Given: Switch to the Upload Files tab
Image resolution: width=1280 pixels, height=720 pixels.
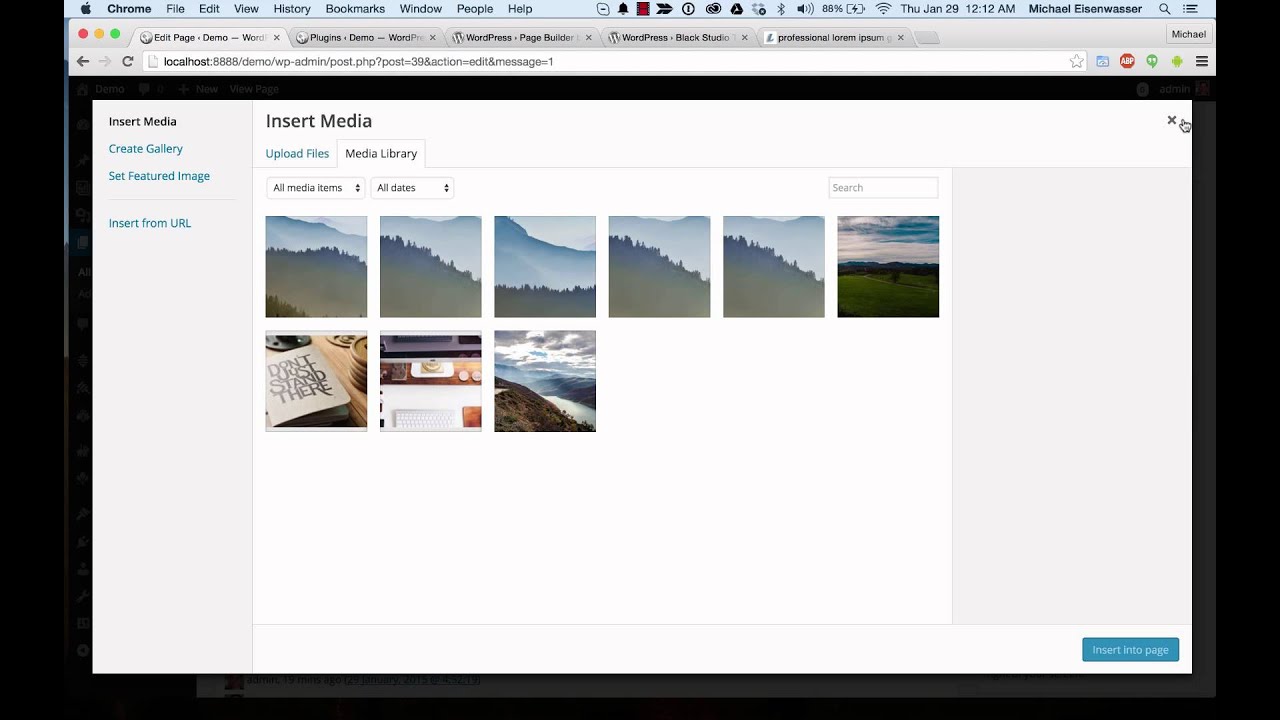Looking at the screenshot, I should (297, 154).
